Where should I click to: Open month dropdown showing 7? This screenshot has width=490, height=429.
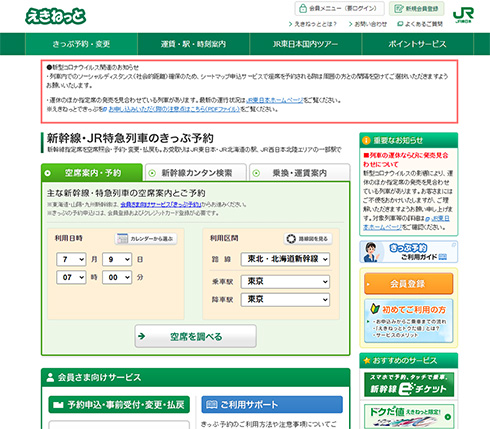(x=71, y=259)
